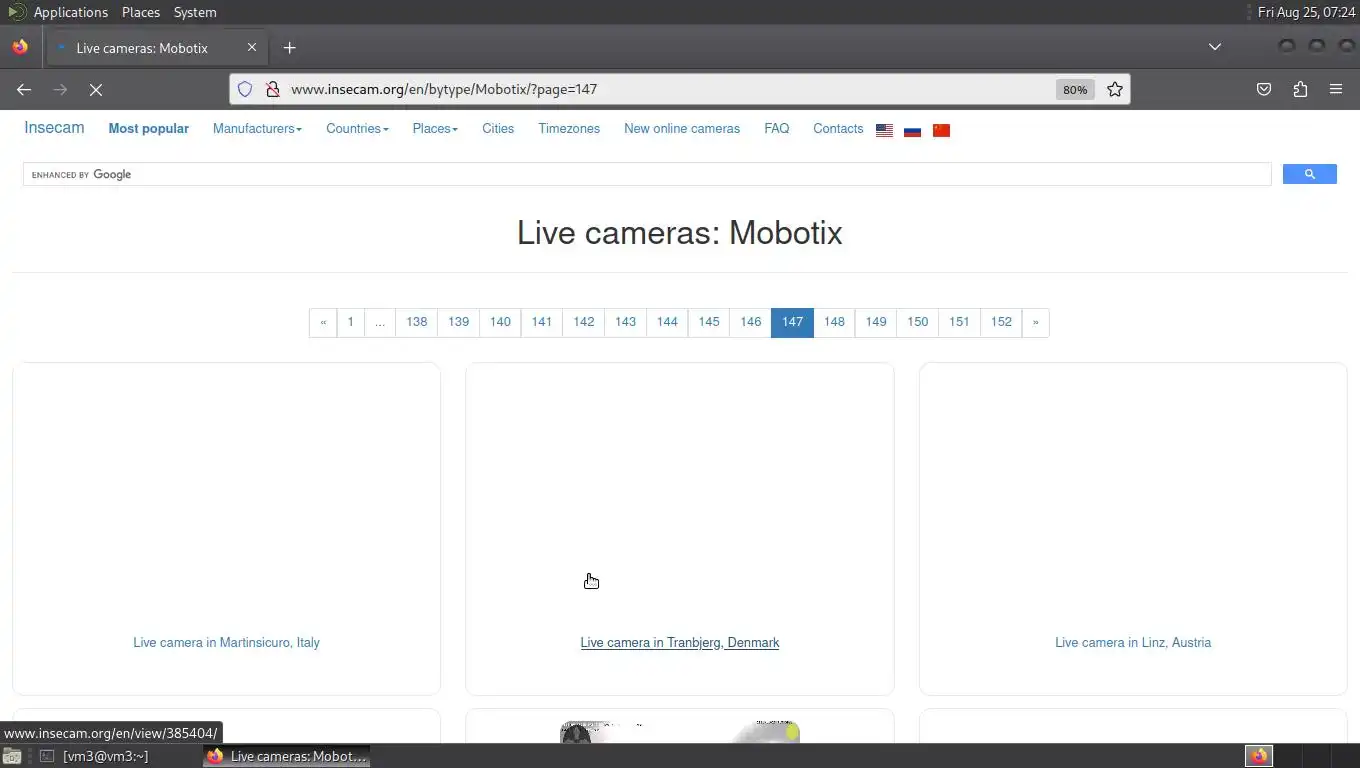Go to page 148
The height and width of the screenshot is (768, 1360).
(x=834, y=322)
